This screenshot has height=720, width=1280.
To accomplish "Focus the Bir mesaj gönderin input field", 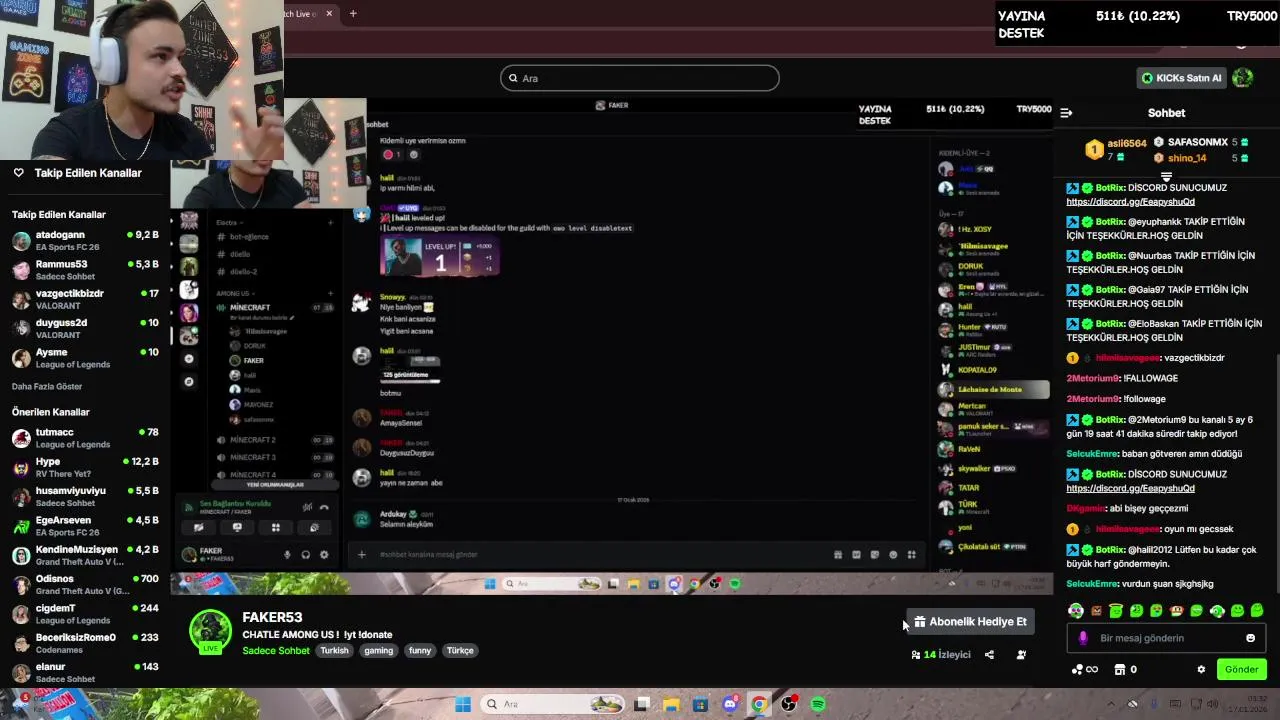I will click(1166, 638).
